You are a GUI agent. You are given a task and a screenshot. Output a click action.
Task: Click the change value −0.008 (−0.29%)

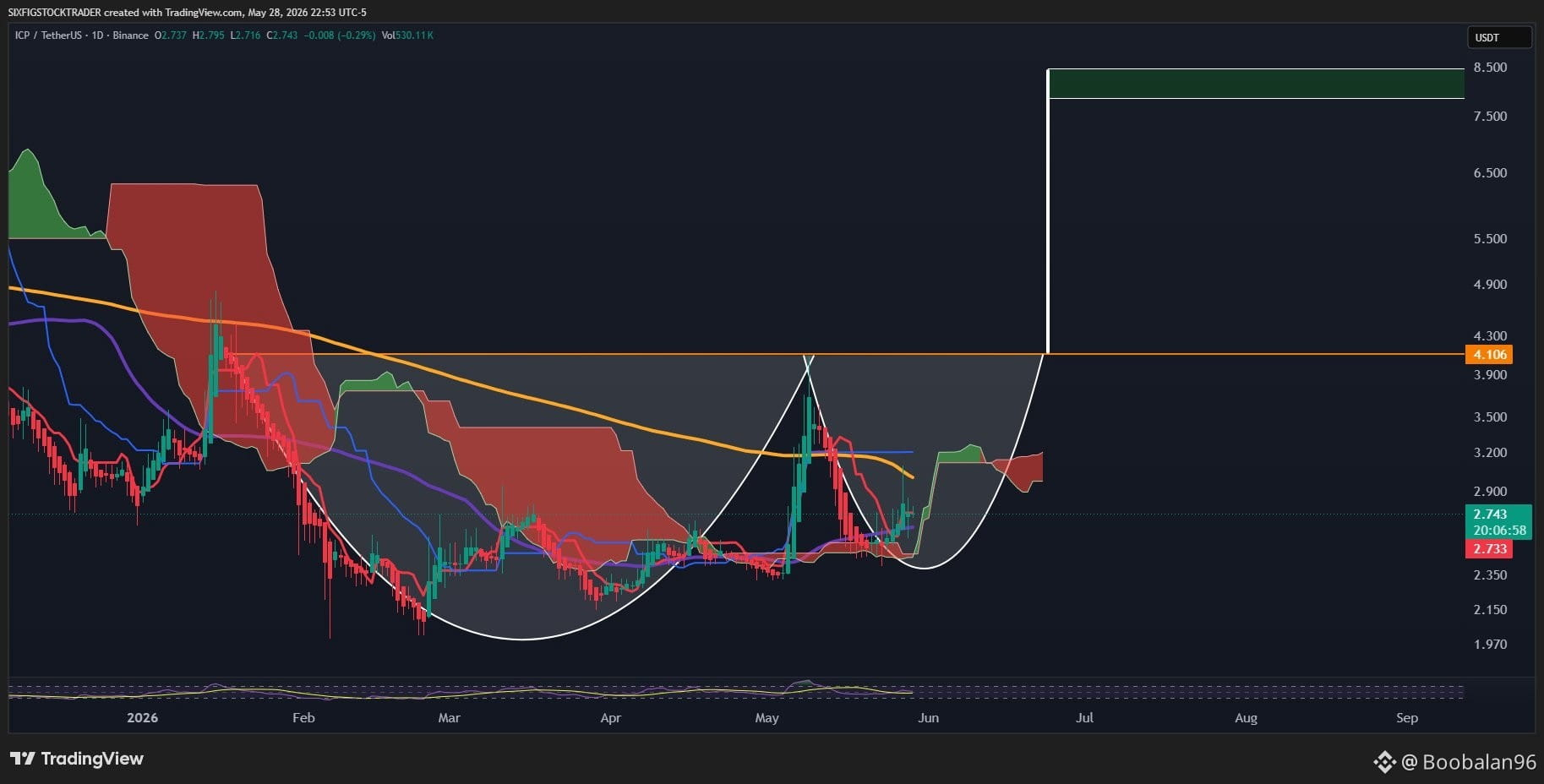340,35
